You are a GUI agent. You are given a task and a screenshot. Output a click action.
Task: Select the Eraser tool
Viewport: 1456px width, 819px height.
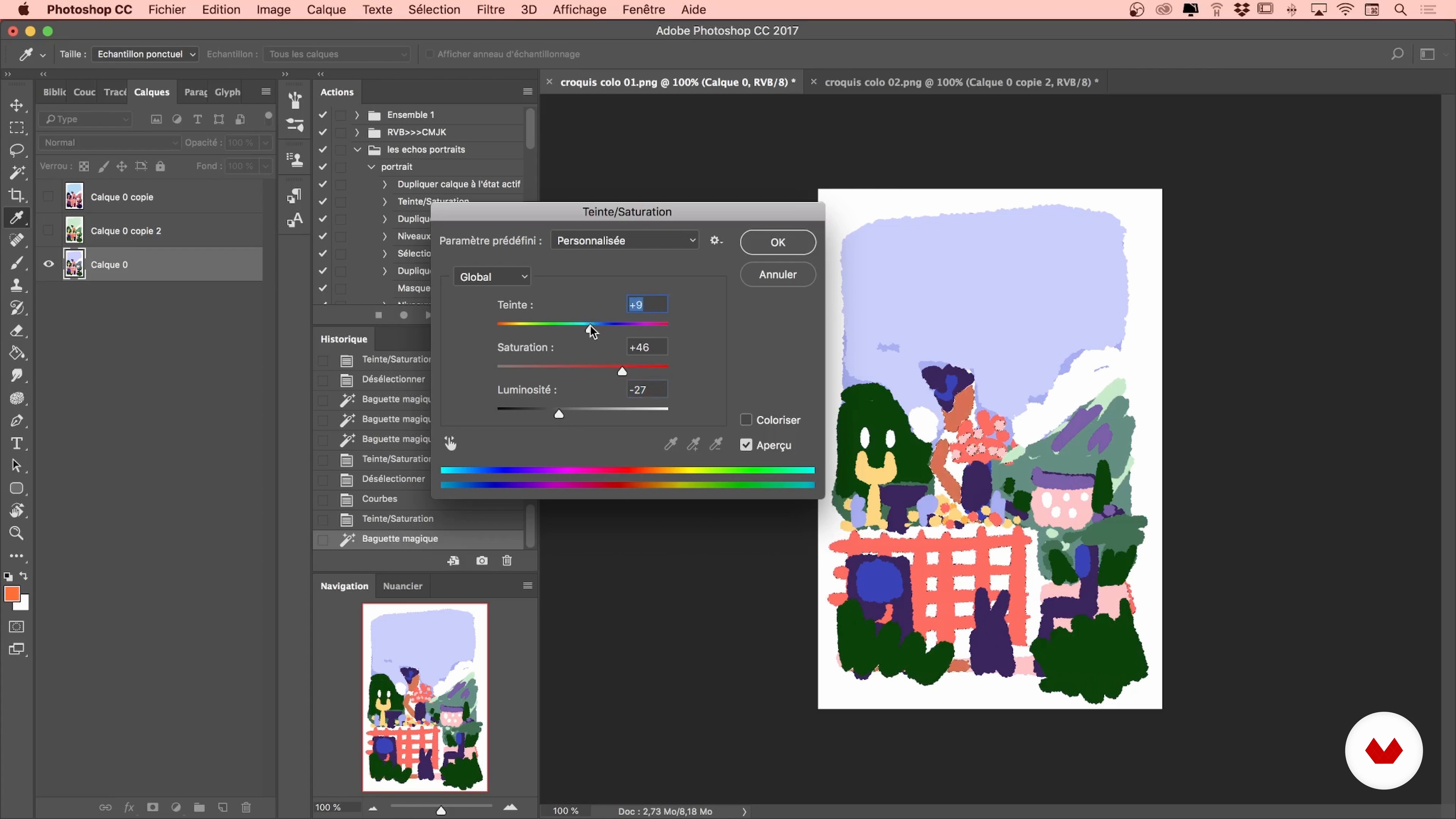point(16,331)
